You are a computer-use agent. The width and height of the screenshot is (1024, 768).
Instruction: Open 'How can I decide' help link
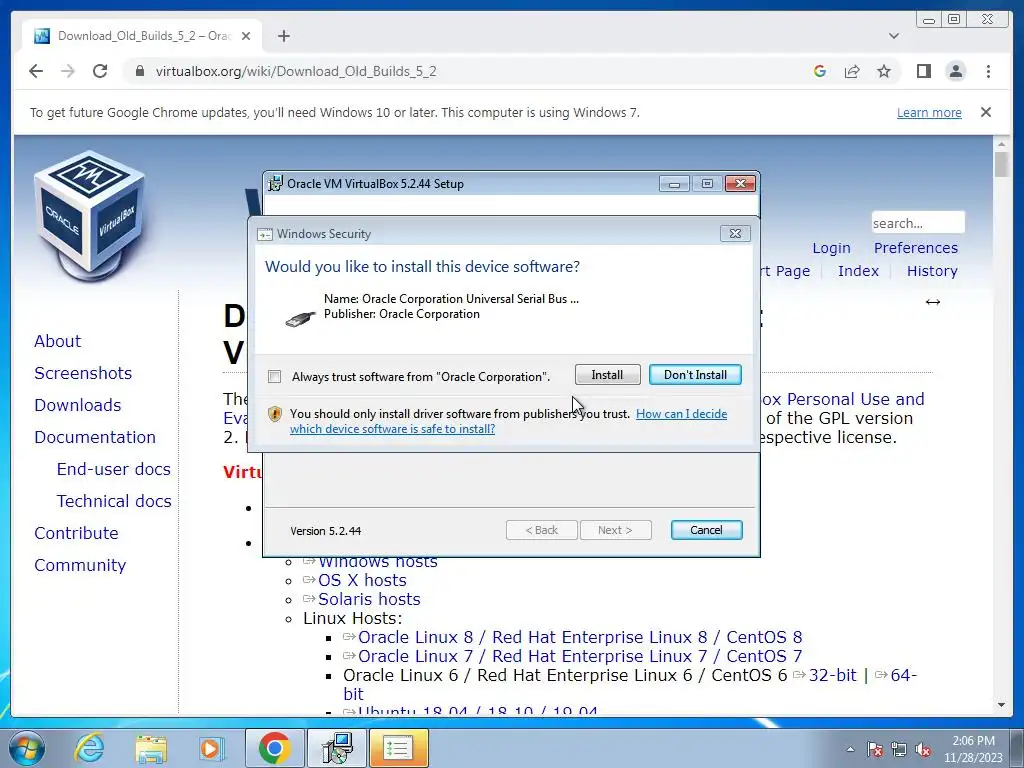681,413
